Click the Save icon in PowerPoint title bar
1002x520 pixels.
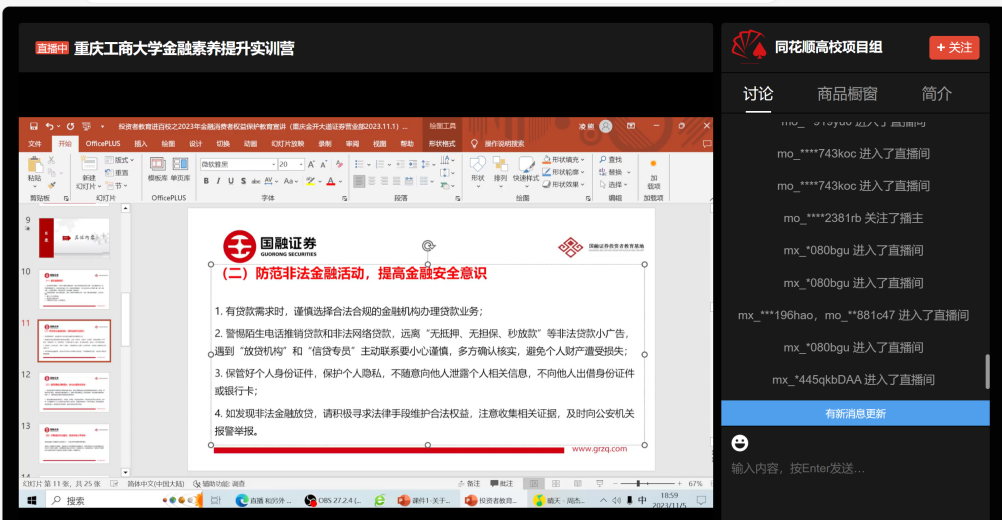(x=33, y=127)
